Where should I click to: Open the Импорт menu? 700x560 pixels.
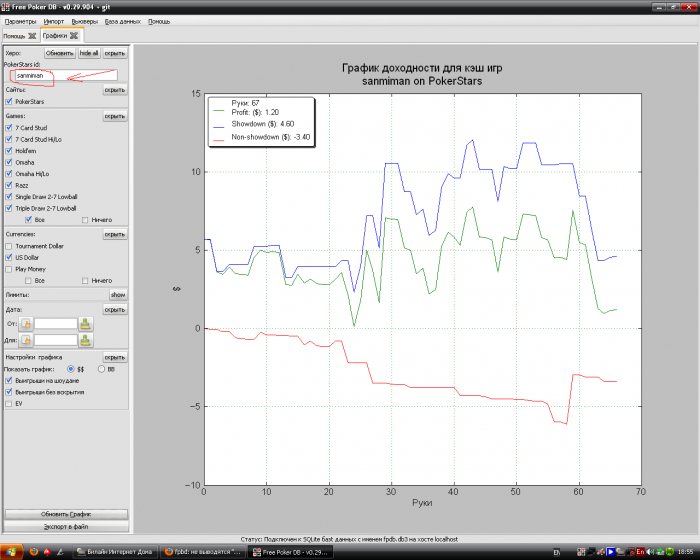54,21
